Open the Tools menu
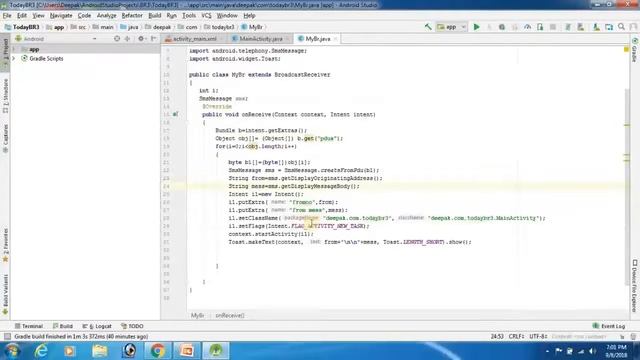640x360 pixels. click(x=189, y=16)
